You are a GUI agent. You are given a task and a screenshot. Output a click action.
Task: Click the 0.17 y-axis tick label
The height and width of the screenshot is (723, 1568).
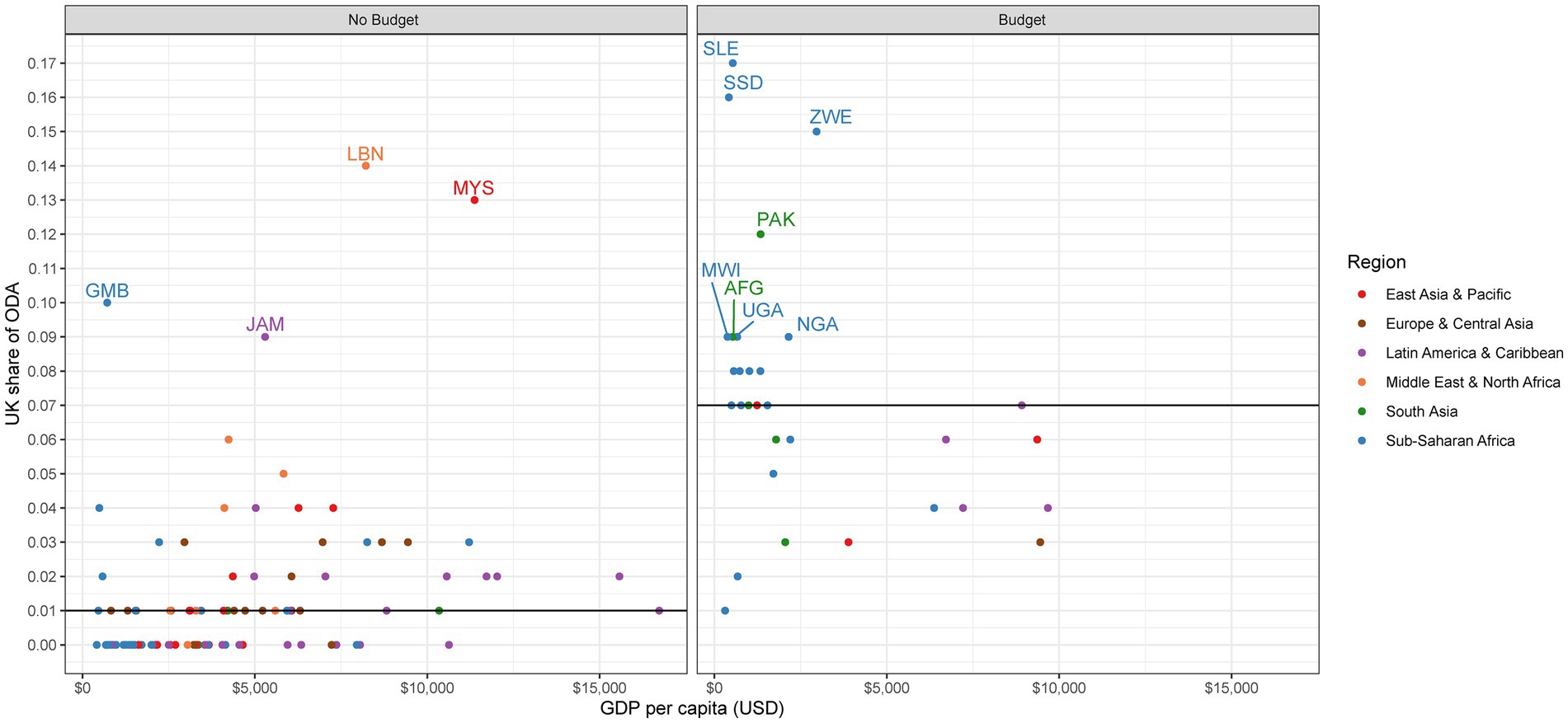(42, 63)
